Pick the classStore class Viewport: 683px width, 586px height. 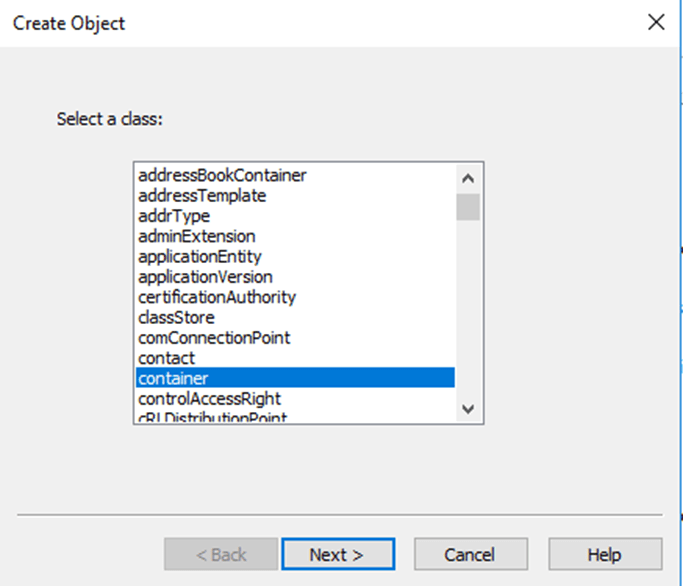(176, 318)
